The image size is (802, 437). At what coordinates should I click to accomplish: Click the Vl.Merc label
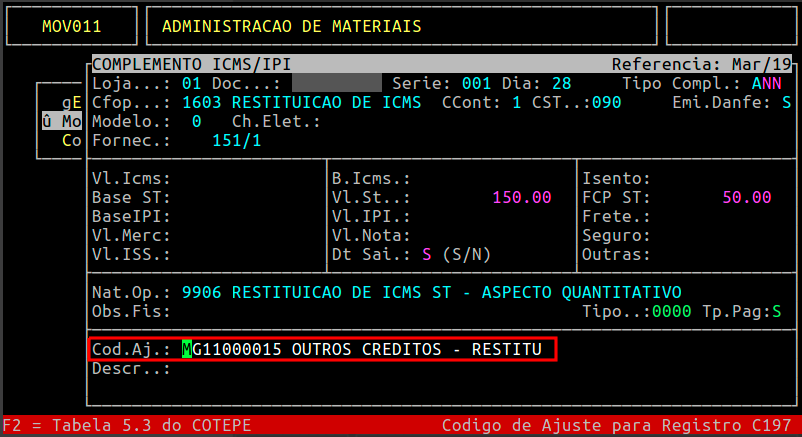131,235
